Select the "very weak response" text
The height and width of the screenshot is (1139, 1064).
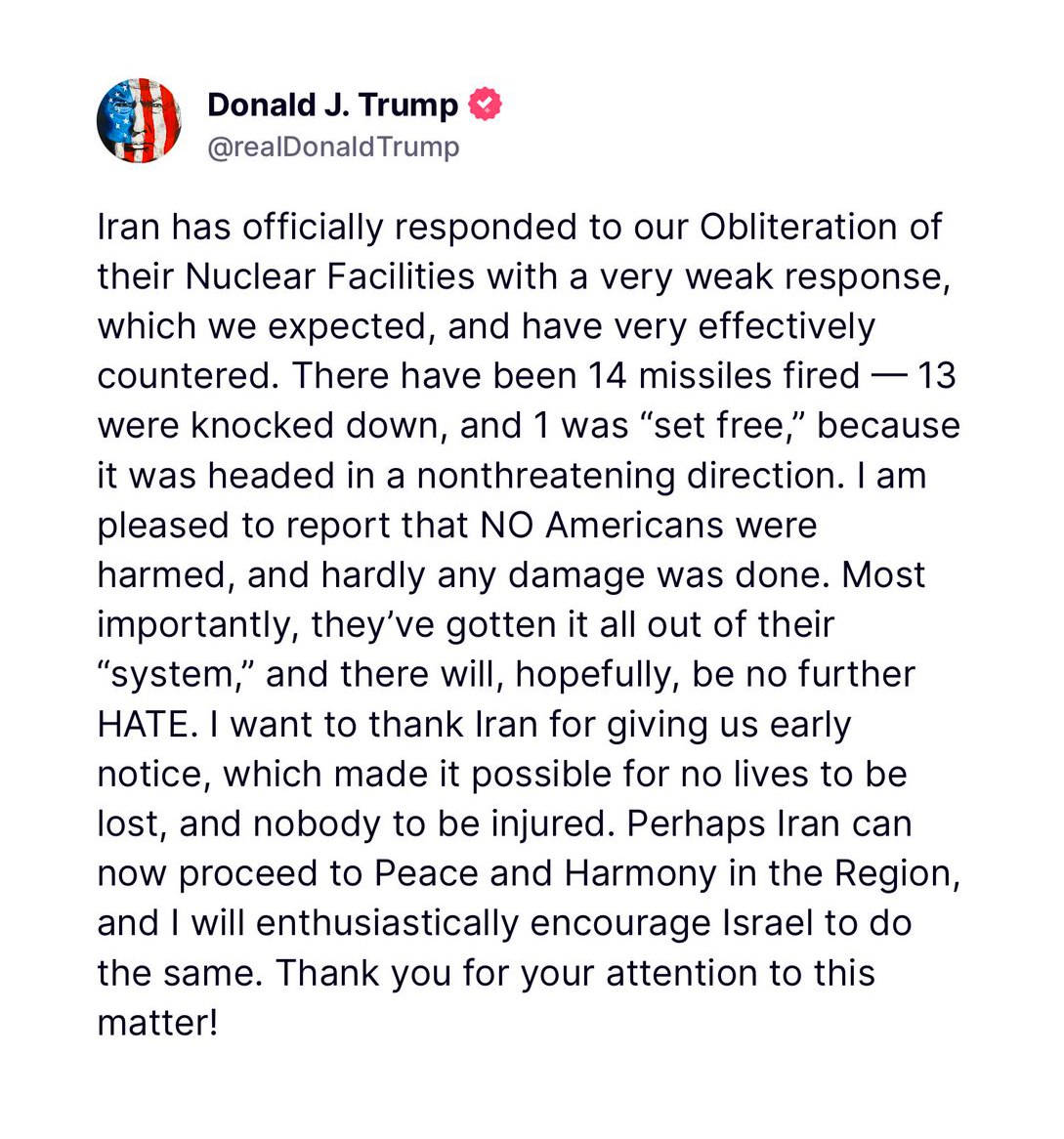click(x=772, y=276)
